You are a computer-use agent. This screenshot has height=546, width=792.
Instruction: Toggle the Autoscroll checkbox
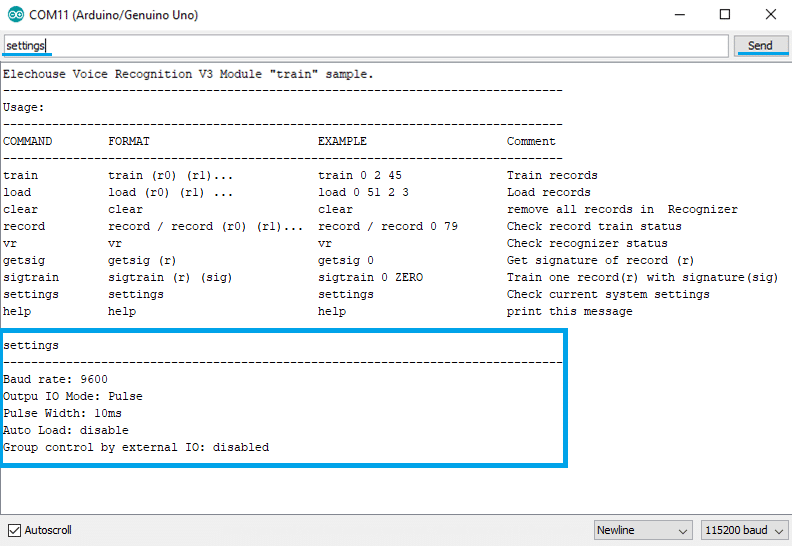point(15,530)
